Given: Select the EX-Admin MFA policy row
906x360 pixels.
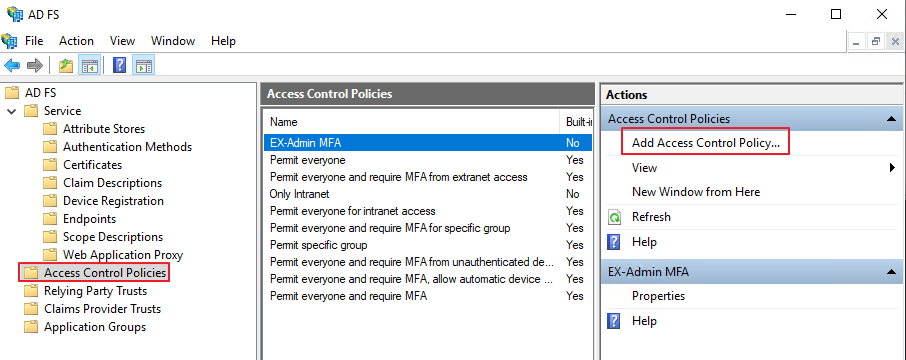Looking at the screenshot, I should [428, 142].
